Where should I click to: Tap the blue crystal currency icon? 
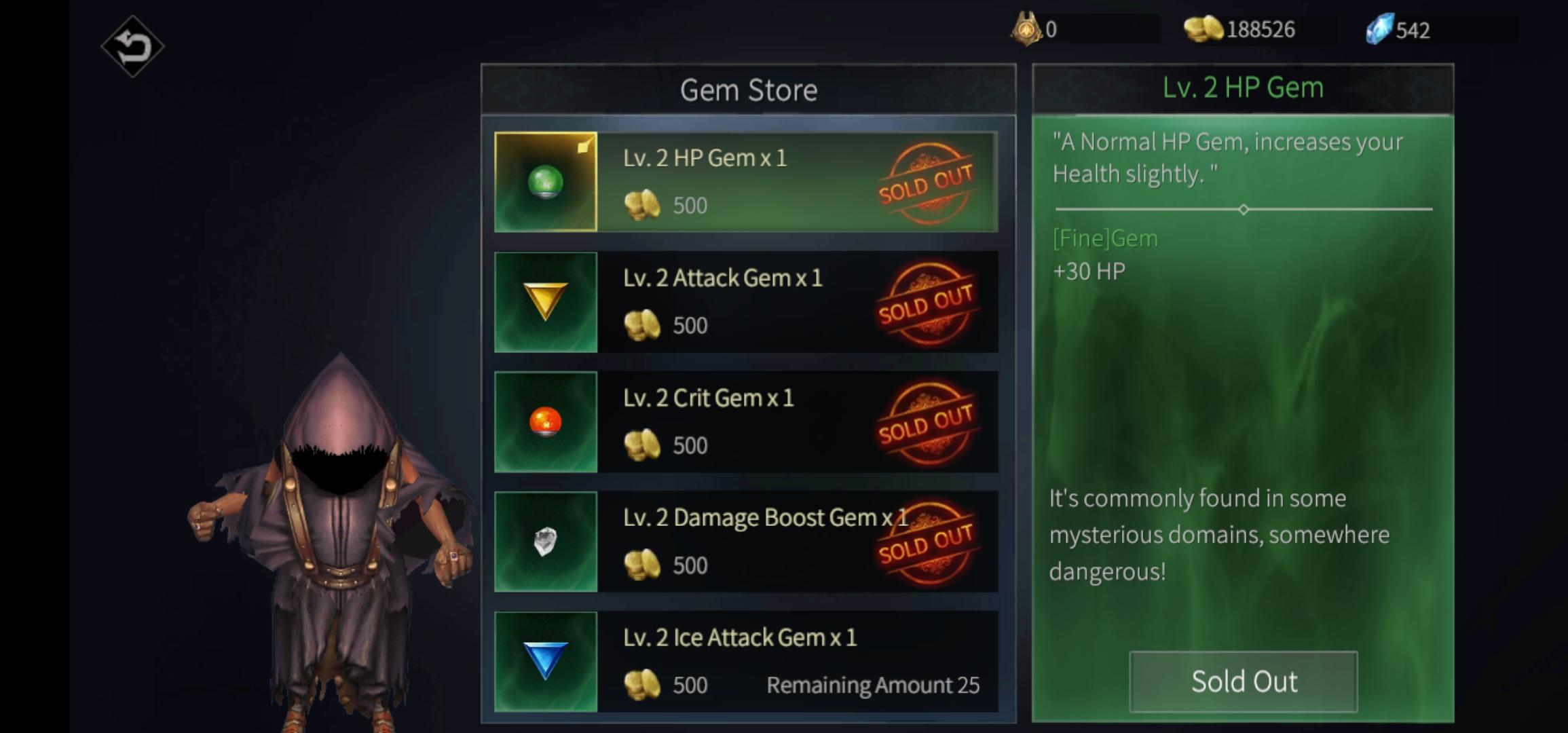(1379, 29)
